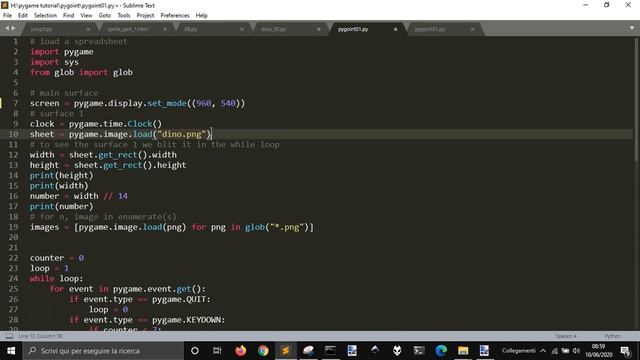Click 'while loop:' on line 24
This screenshot has height=360, width=640.
[56, 278]
